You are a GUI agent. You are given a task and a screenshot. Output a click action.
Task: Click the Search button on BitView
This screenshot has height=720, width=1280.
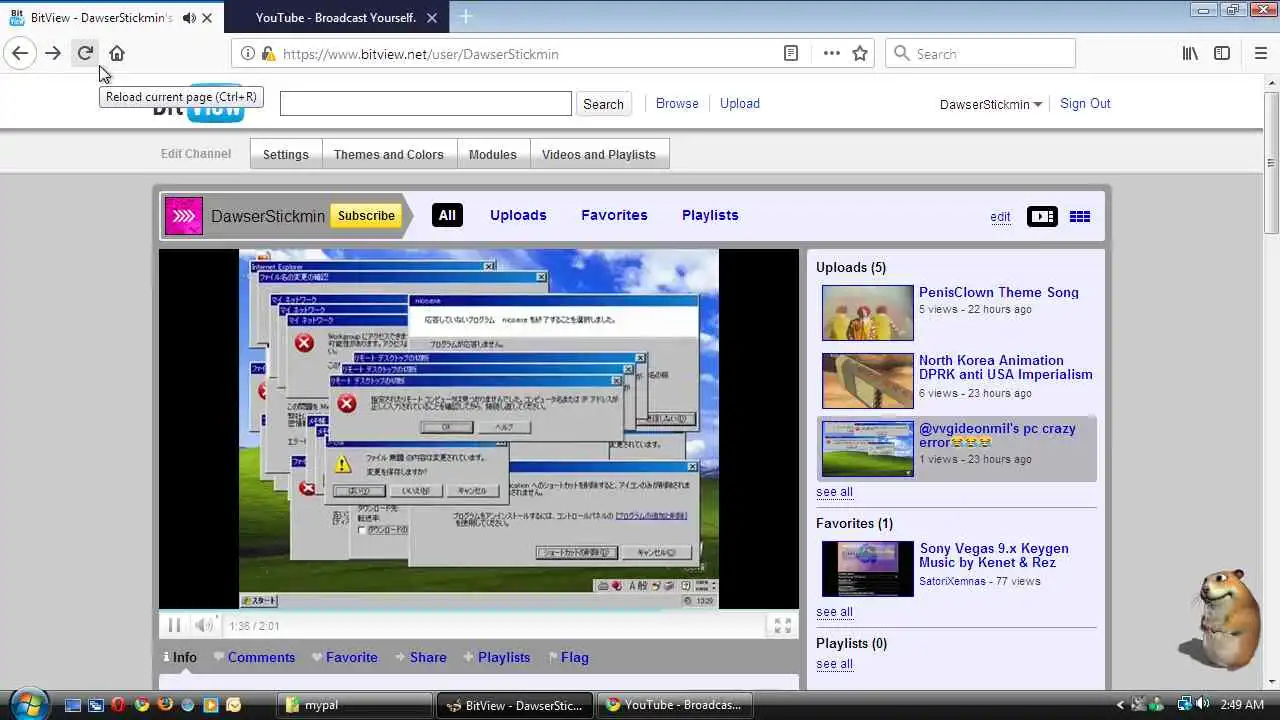(603, 104)
